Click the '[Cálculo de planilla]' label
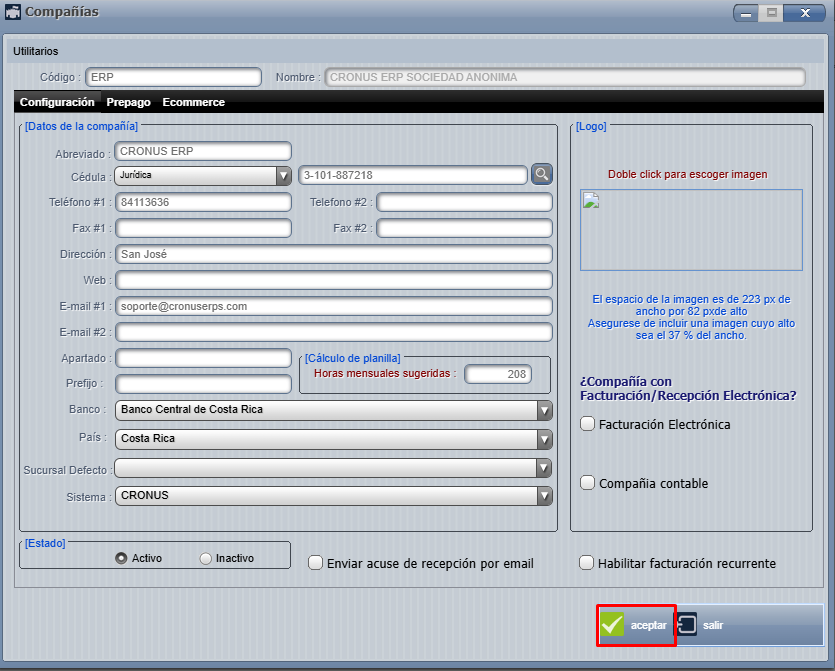This screenshot has height=671, width=835. click(x=353, y=358)
